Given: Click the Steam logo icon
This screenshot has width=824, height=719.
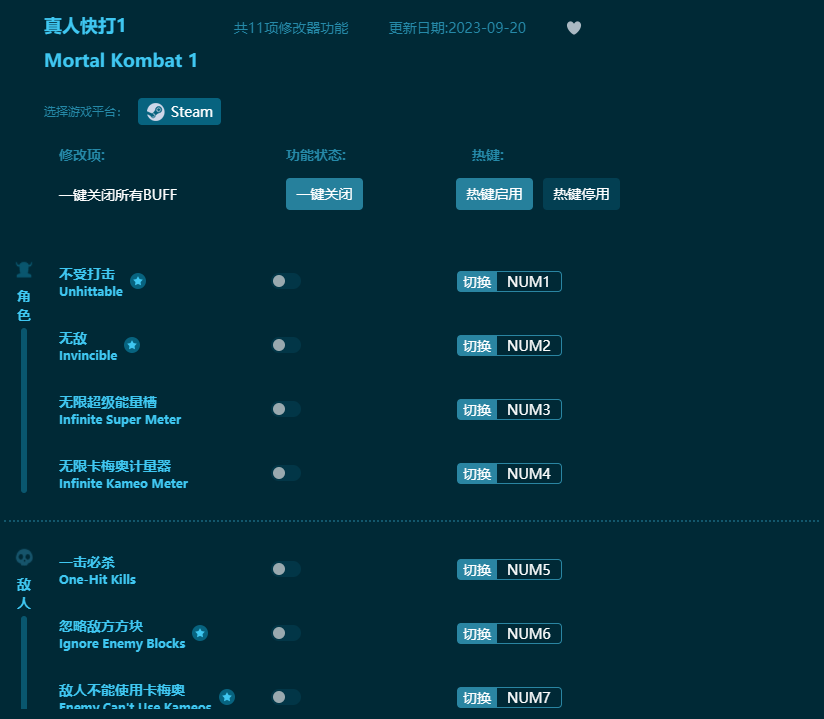Looking at the screenshot, I should 154,111.
